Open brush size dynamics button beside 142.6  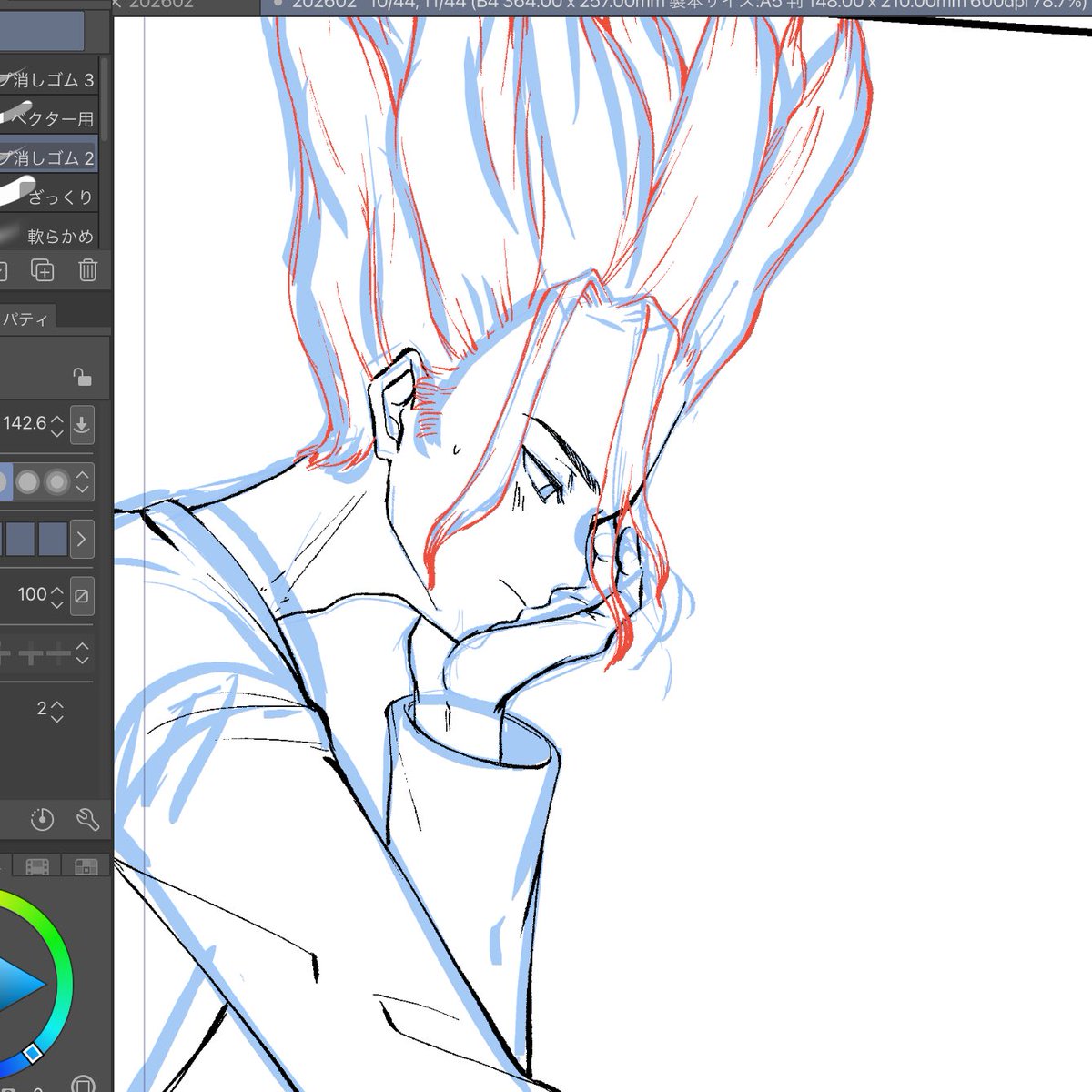coord(82,424)
